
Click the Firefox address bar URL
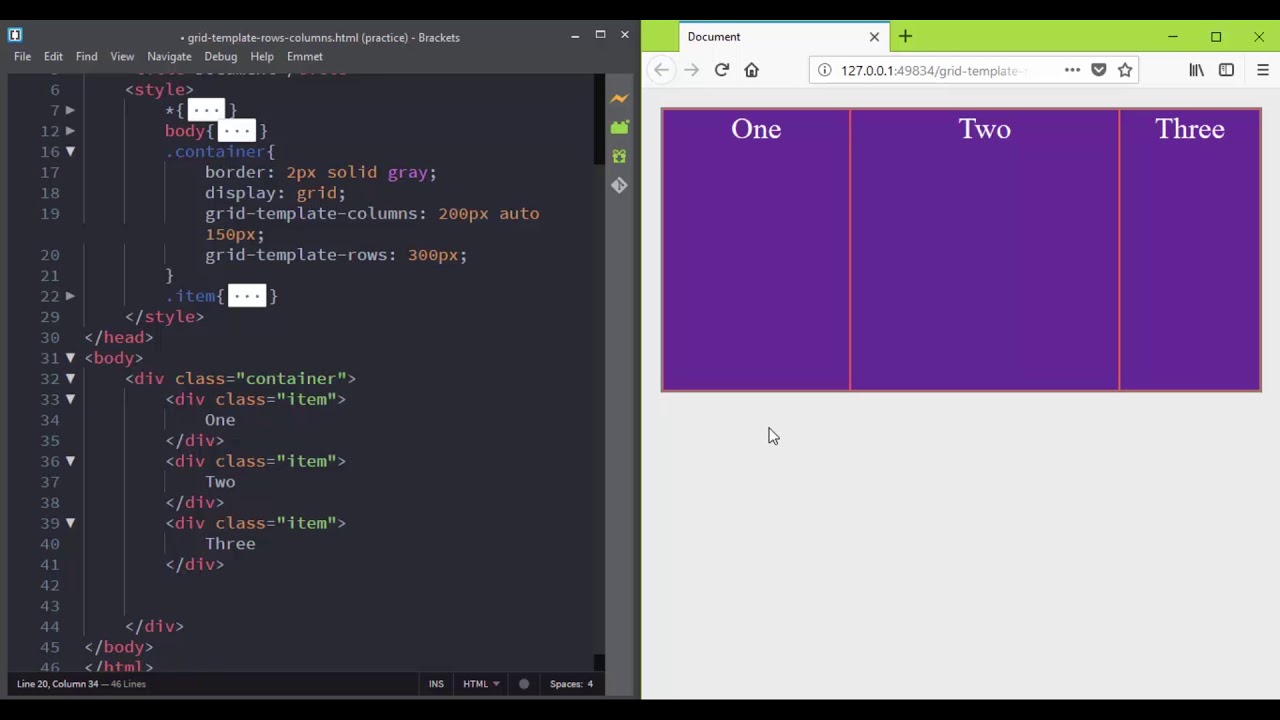(x=934, y=70)
